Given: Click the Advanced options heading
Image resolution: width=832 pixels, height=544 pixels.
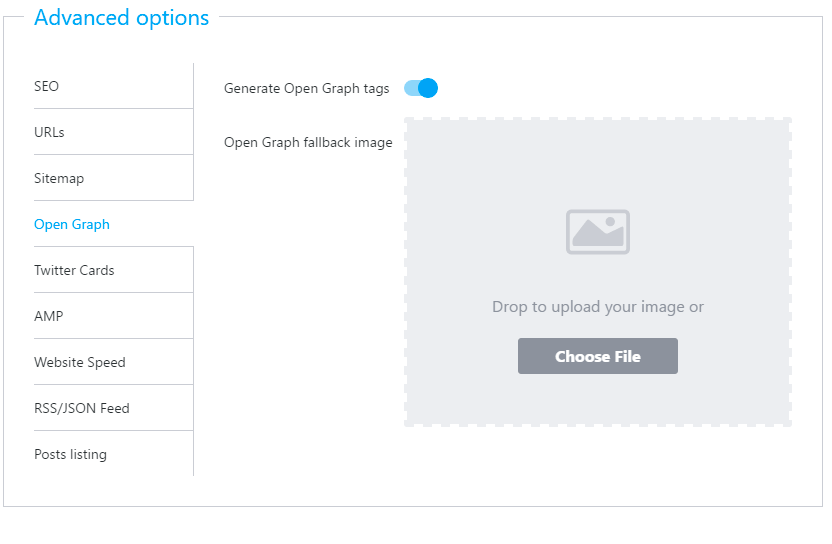Looking at the screenshot, I should click(122, 18).
